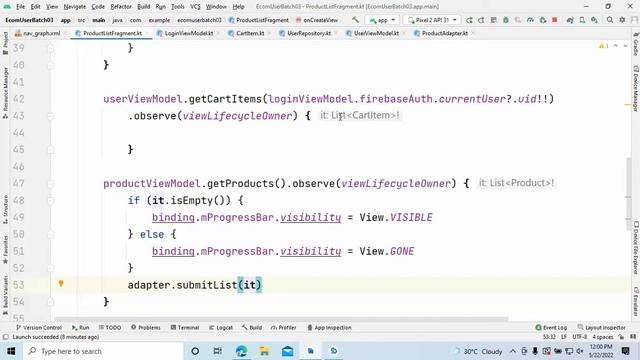Open the Version Control tool window
This screenshot has width=640, height=360.
click(x=39, y=327)
